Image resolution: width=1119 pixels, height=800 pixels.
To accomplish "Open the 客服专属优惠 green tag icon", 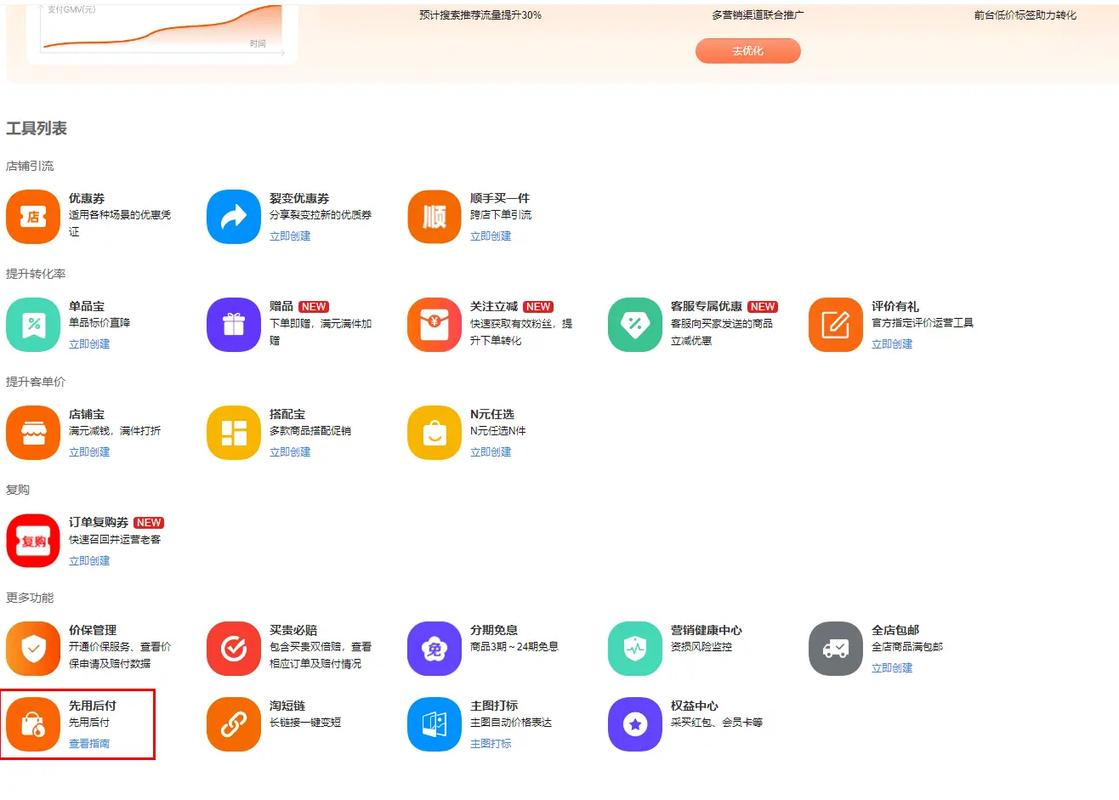I will 634,325.
